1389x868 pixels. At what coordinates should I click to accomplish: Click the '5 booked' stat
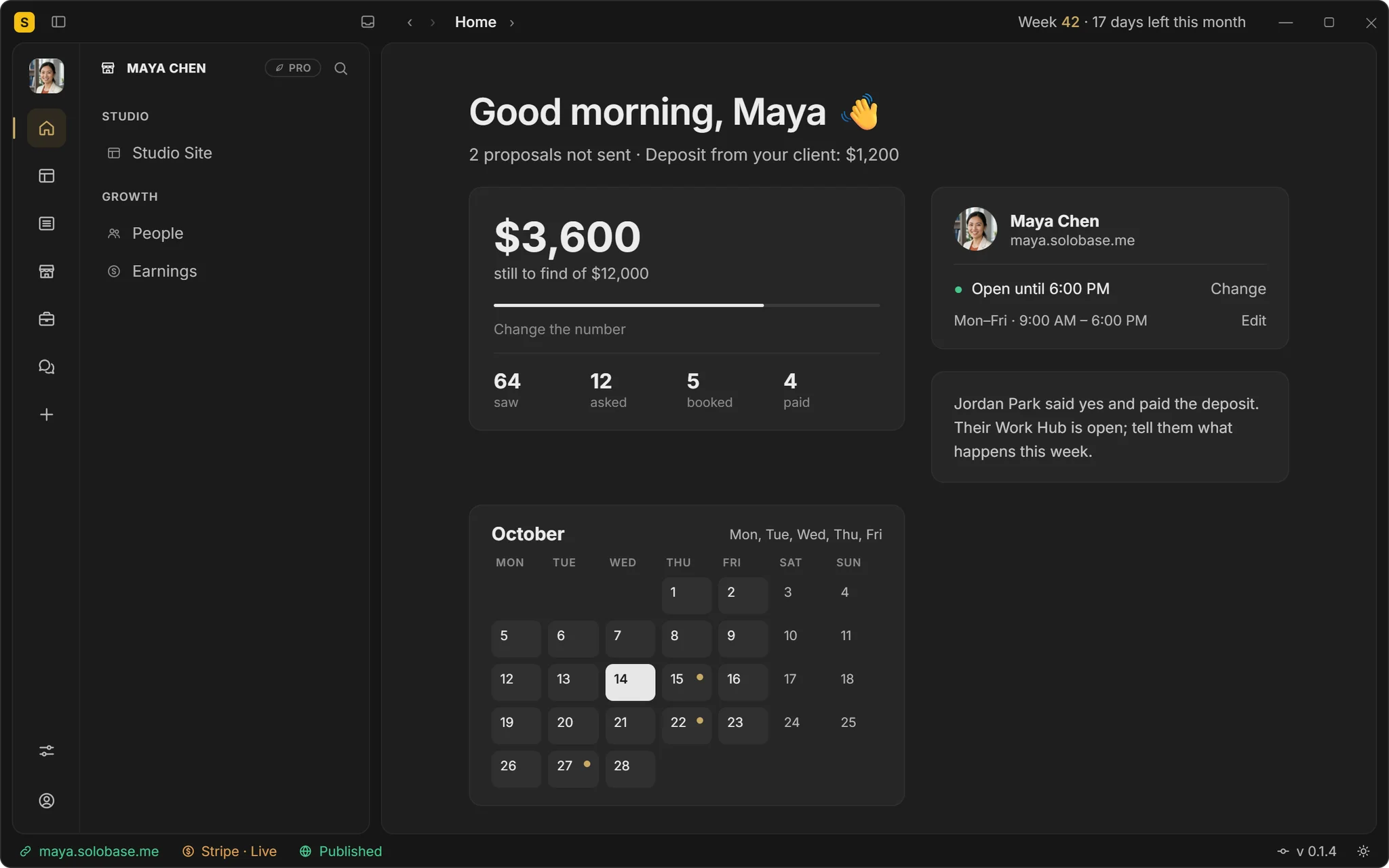[x=709, y=389]
